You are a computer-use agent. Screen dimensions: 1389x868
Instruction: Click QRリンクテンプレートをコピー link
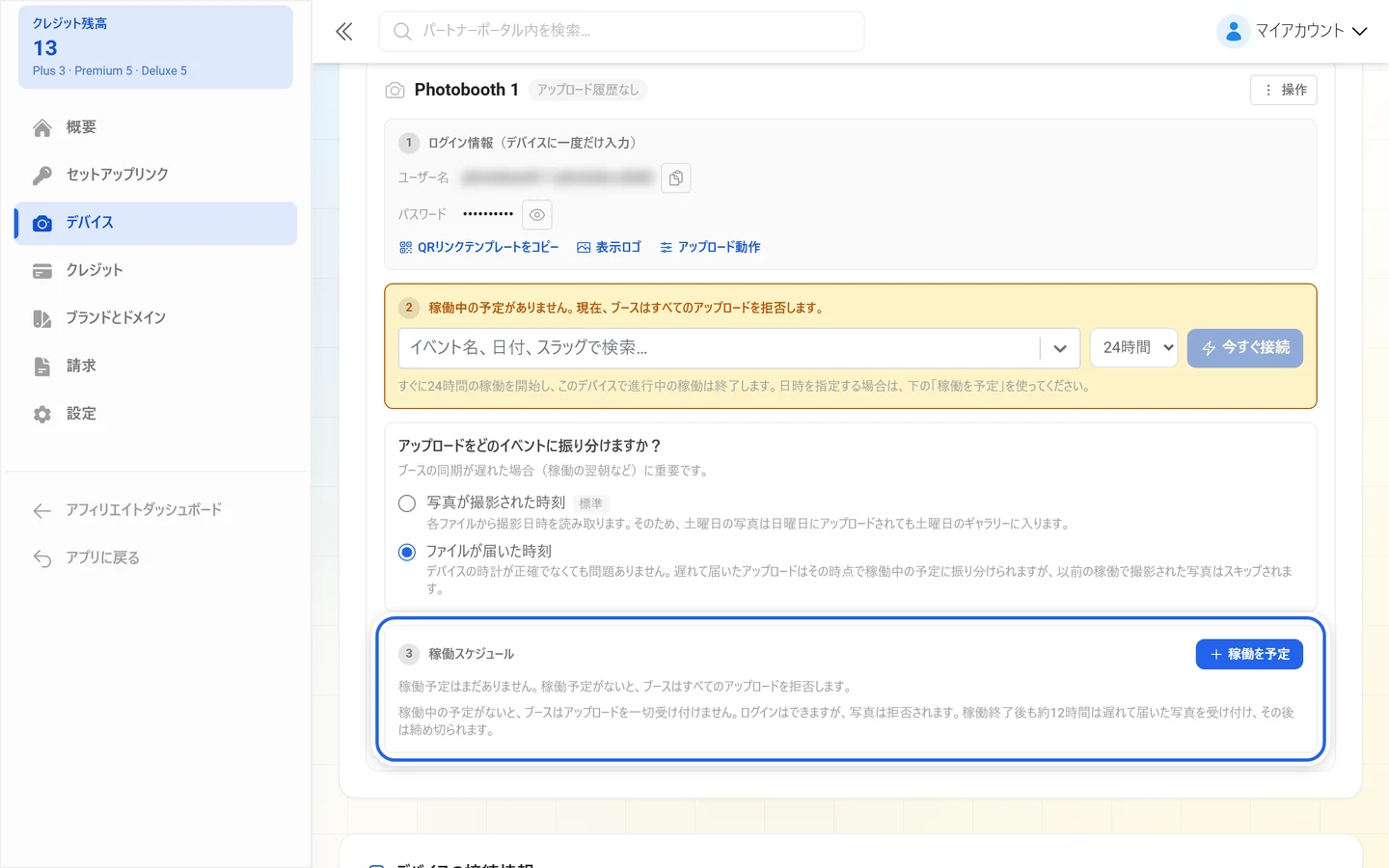[x=479, y=248]
